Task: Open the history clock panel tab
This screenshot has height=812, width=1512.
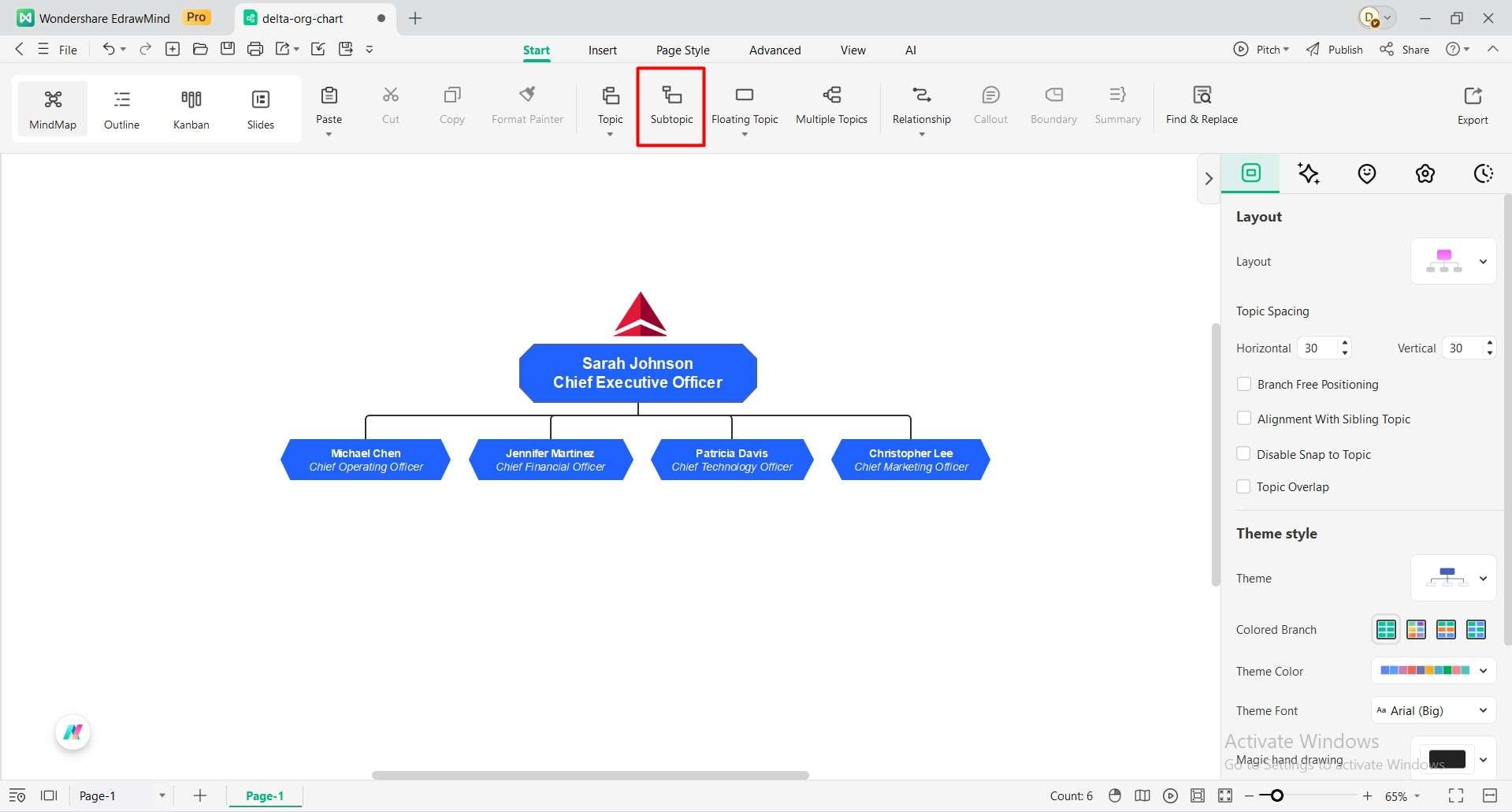Action: click(1484, 173)
